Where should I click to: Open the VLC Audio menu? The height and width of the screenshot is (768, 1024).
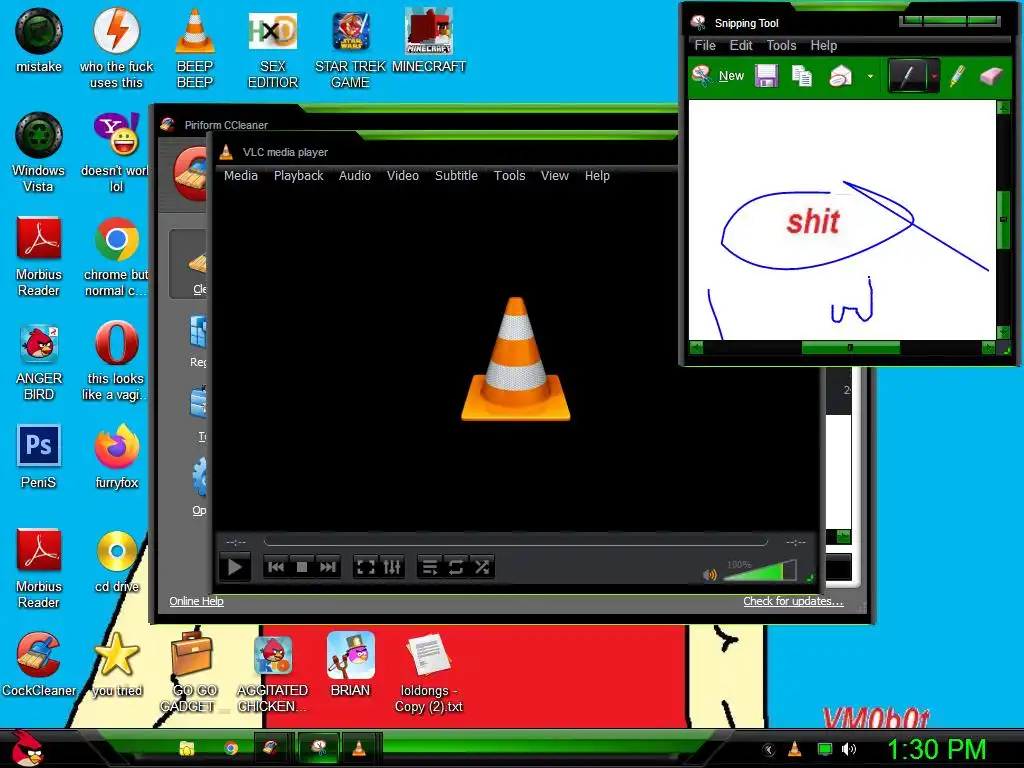pos(355,176)
